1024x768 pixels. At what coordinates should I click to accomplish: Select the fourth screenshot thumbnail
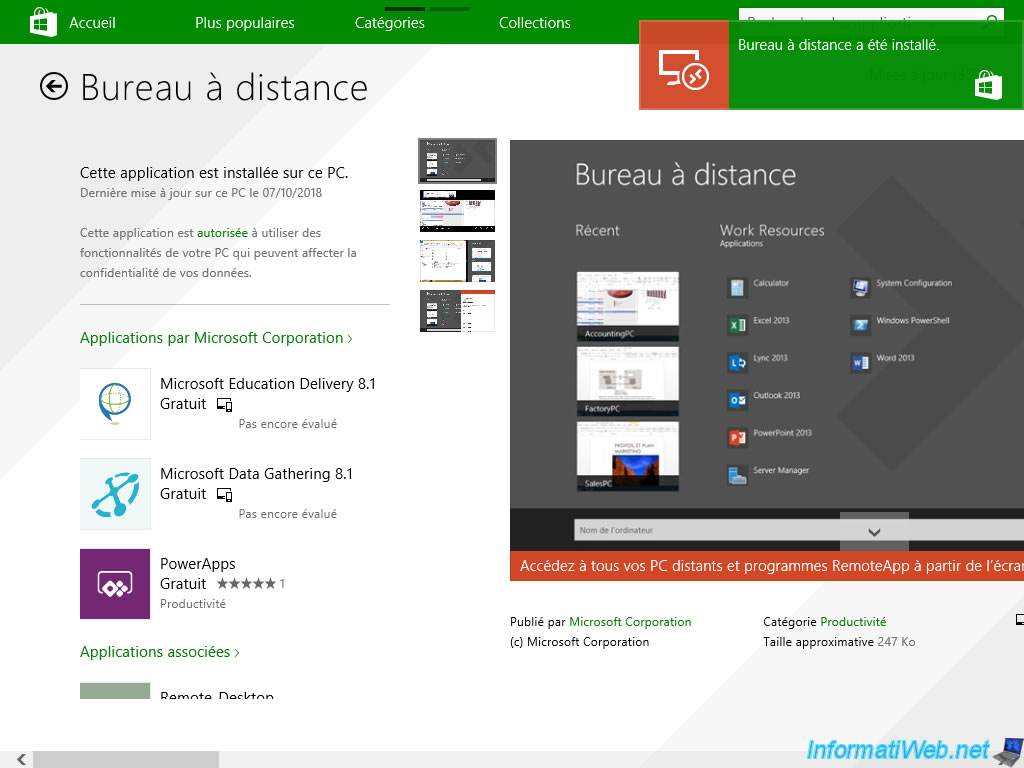pyautogui.click(x=457, y=311)
